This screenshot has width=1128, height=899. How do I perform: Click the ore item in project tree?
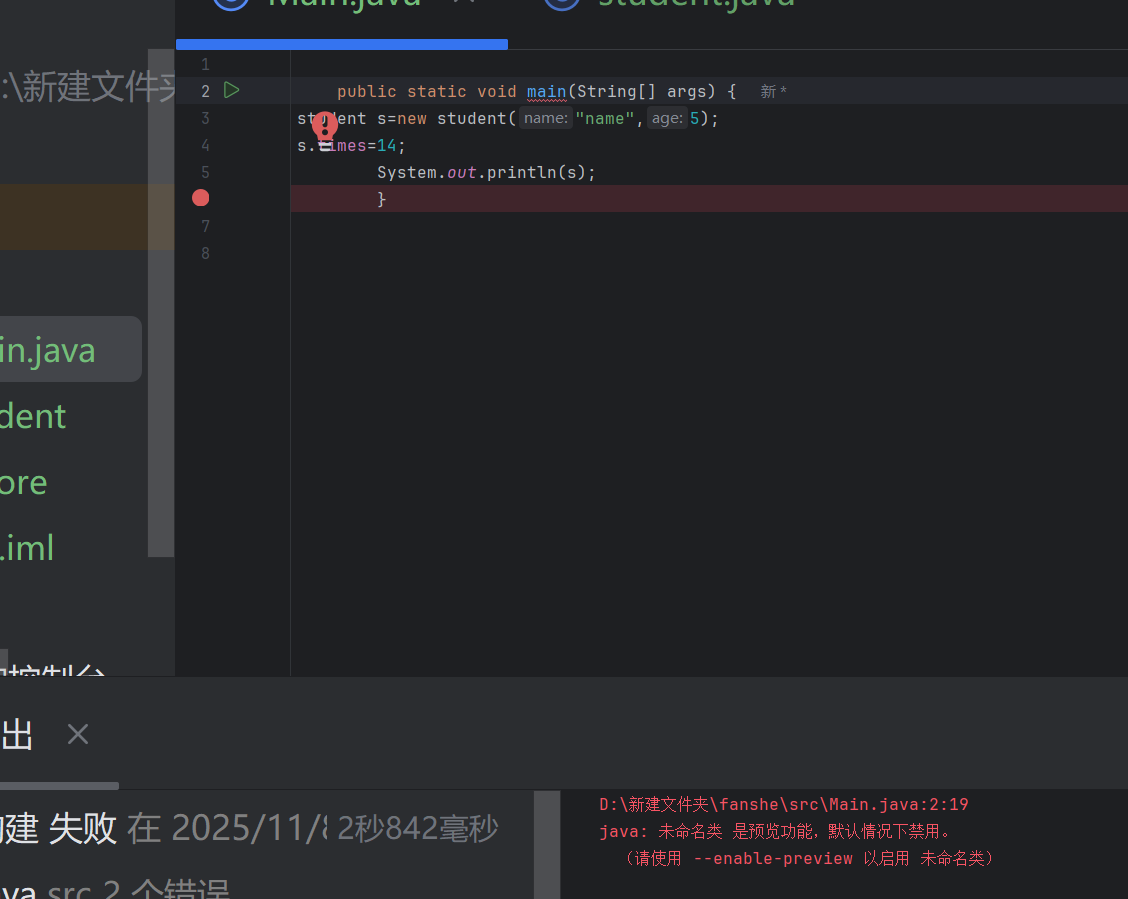tap(23, 482)
